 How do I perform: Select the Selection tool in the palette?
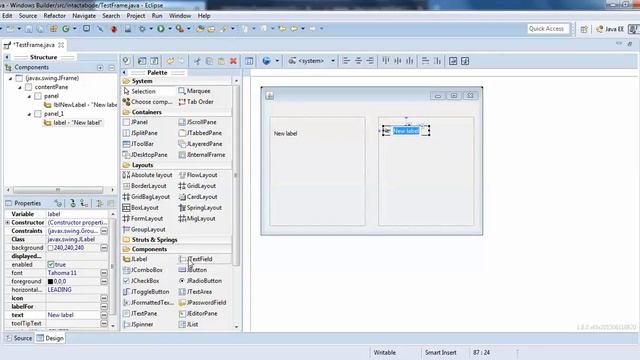point(140,91)
